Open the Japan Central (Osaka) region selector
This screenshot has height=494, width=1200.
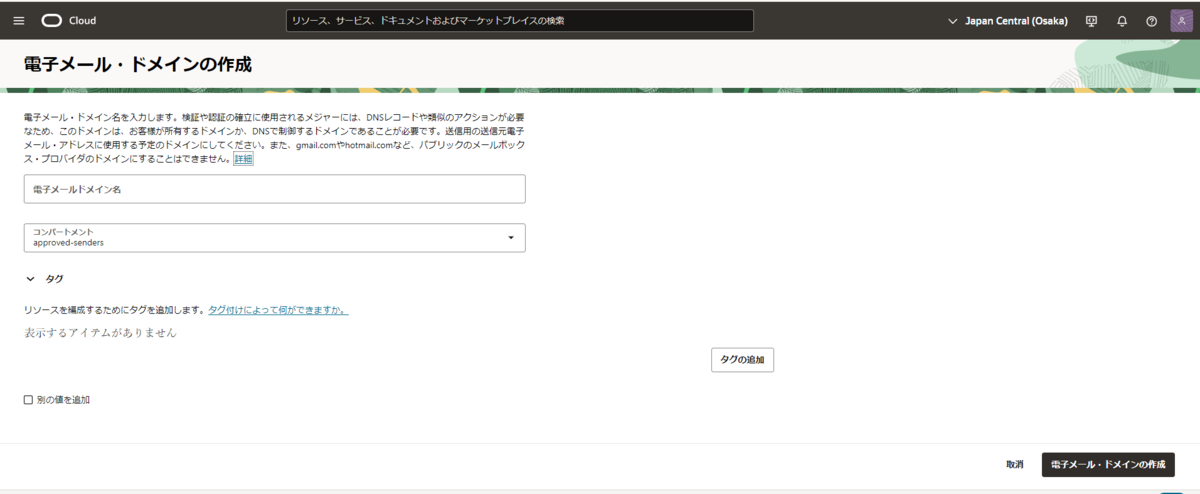[1008, 20]
